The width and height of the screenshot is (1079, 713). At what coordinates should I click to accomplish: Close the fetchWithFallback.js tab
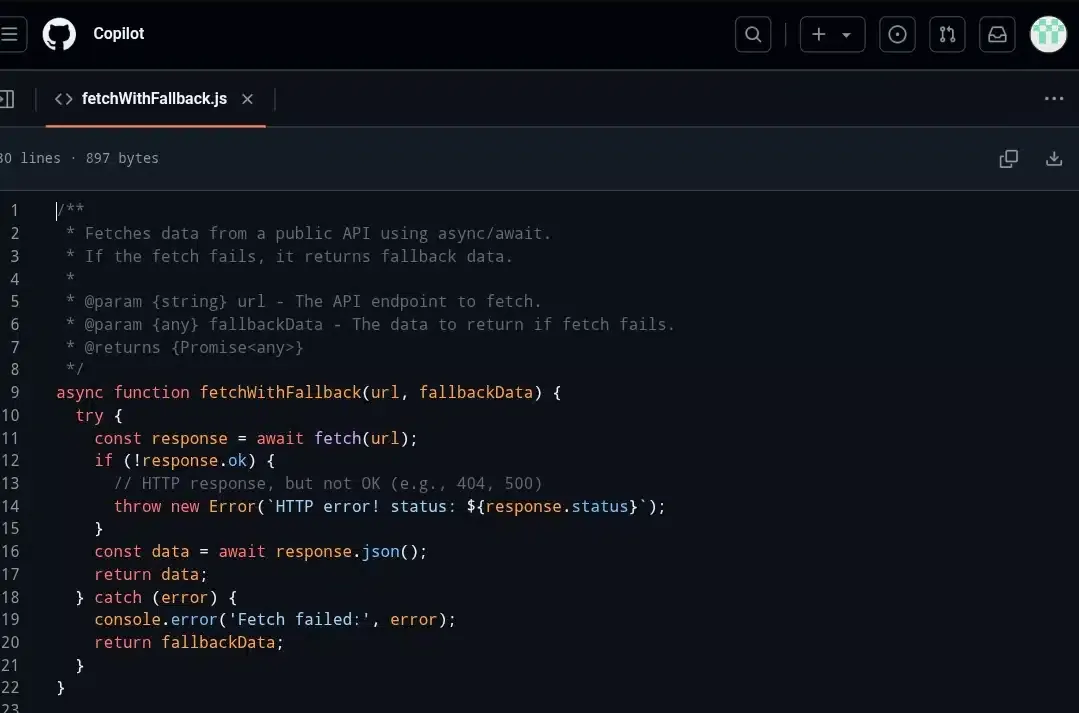tap(247, 99)
